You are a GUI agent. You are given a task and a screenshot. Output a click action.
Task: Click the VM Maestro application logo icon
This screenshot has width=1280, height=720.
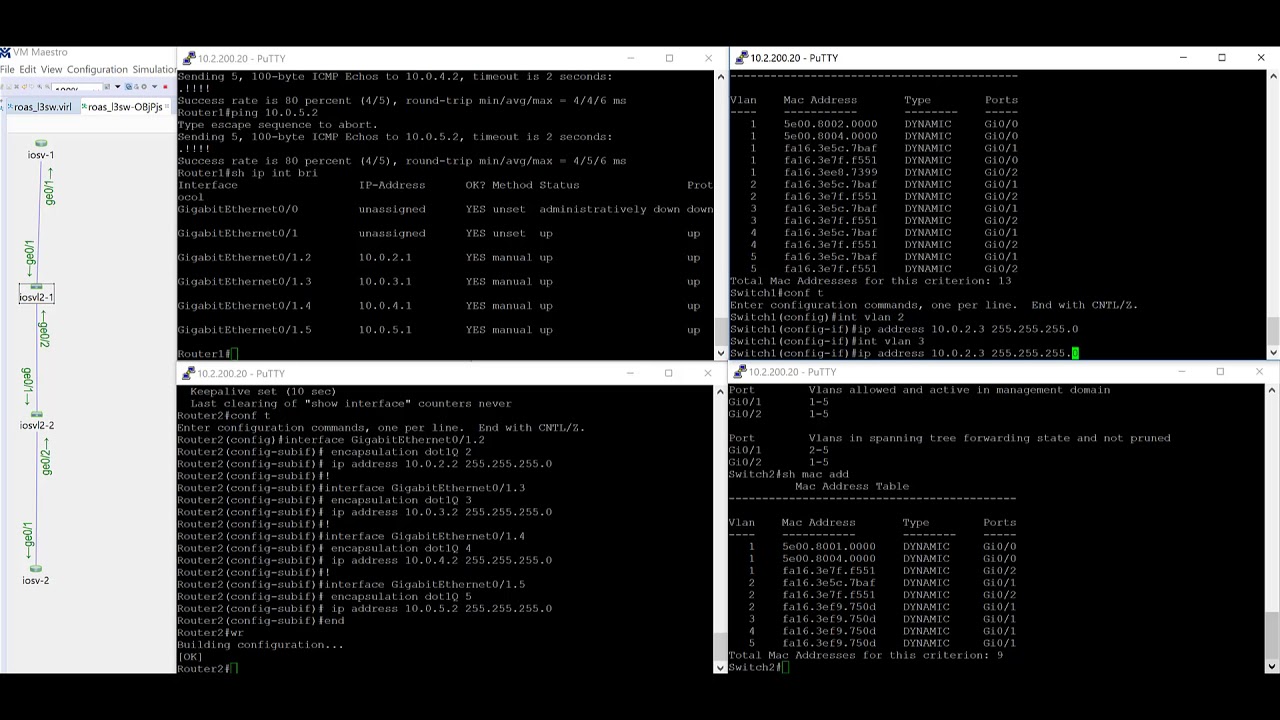tap(6, 52)
